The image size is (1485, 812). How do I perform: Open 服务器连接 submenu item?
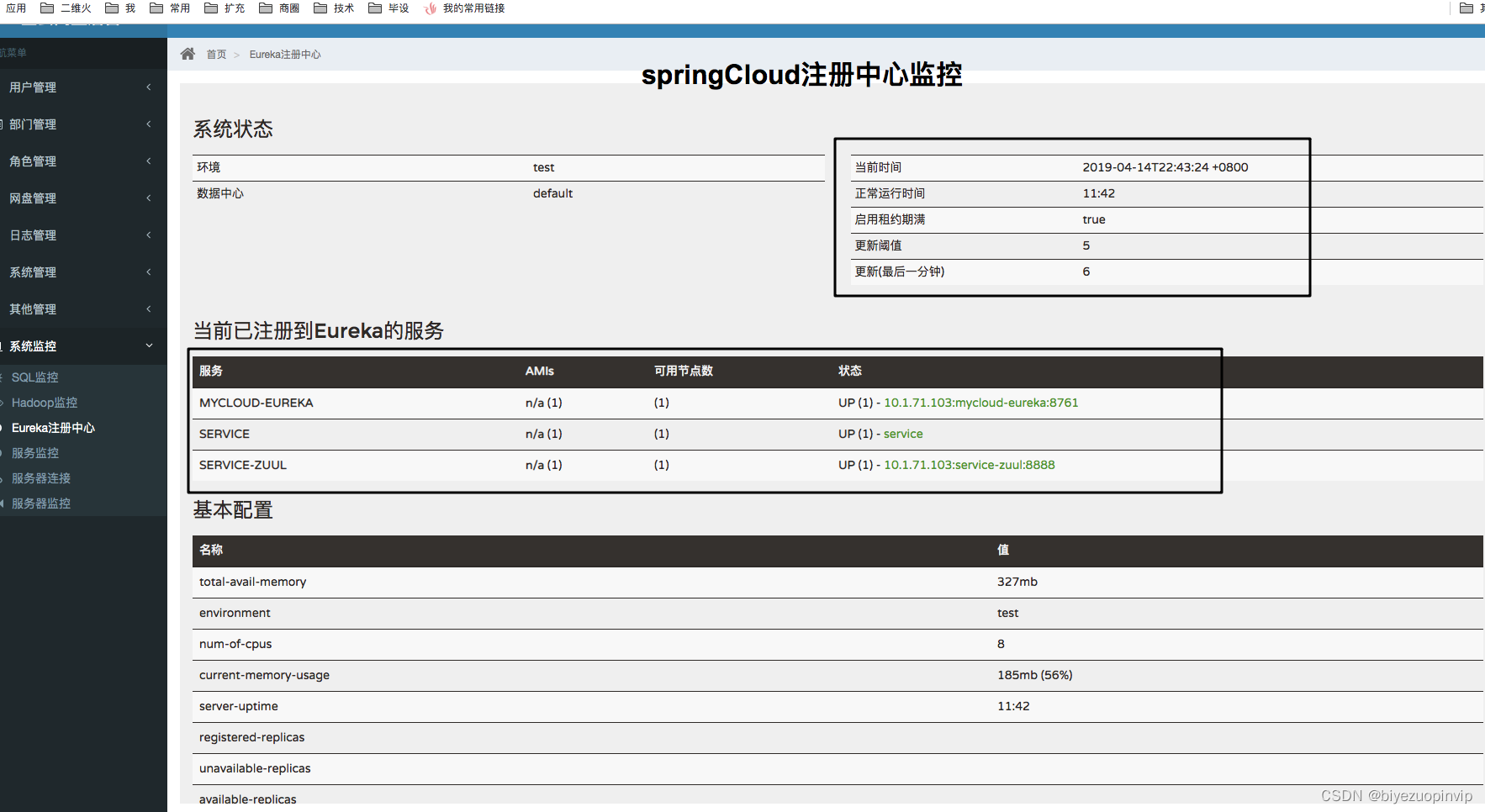[41, 478]
